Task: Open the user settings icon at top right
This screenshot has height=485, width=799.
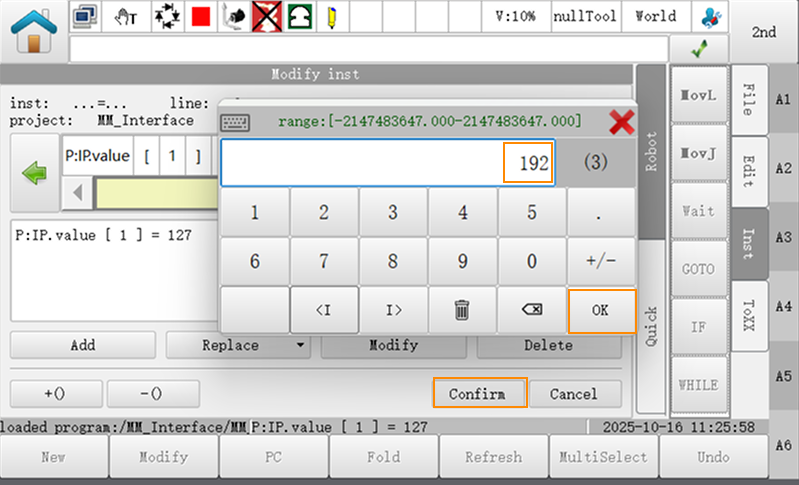Action: click(x=710, y=17)
